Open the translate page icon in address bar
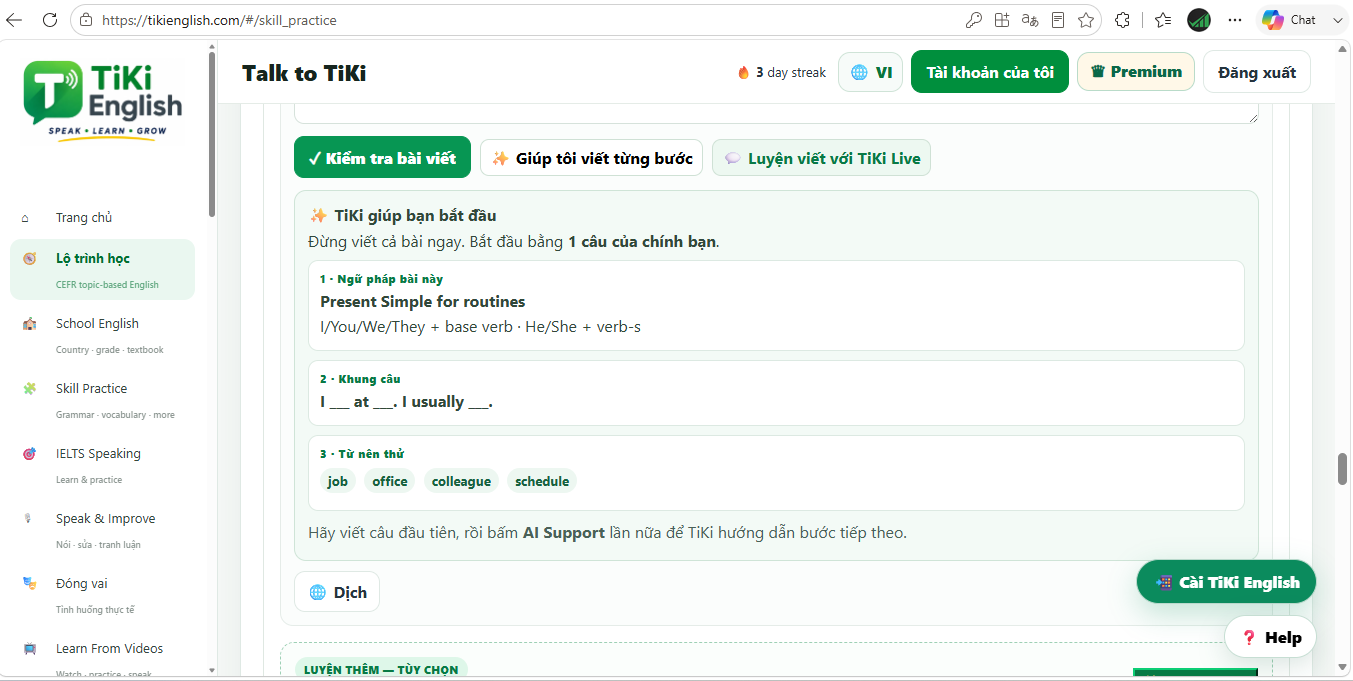Image resolution: width=1353 pixels, height=681 pixels. click(x=1029, y=20)
